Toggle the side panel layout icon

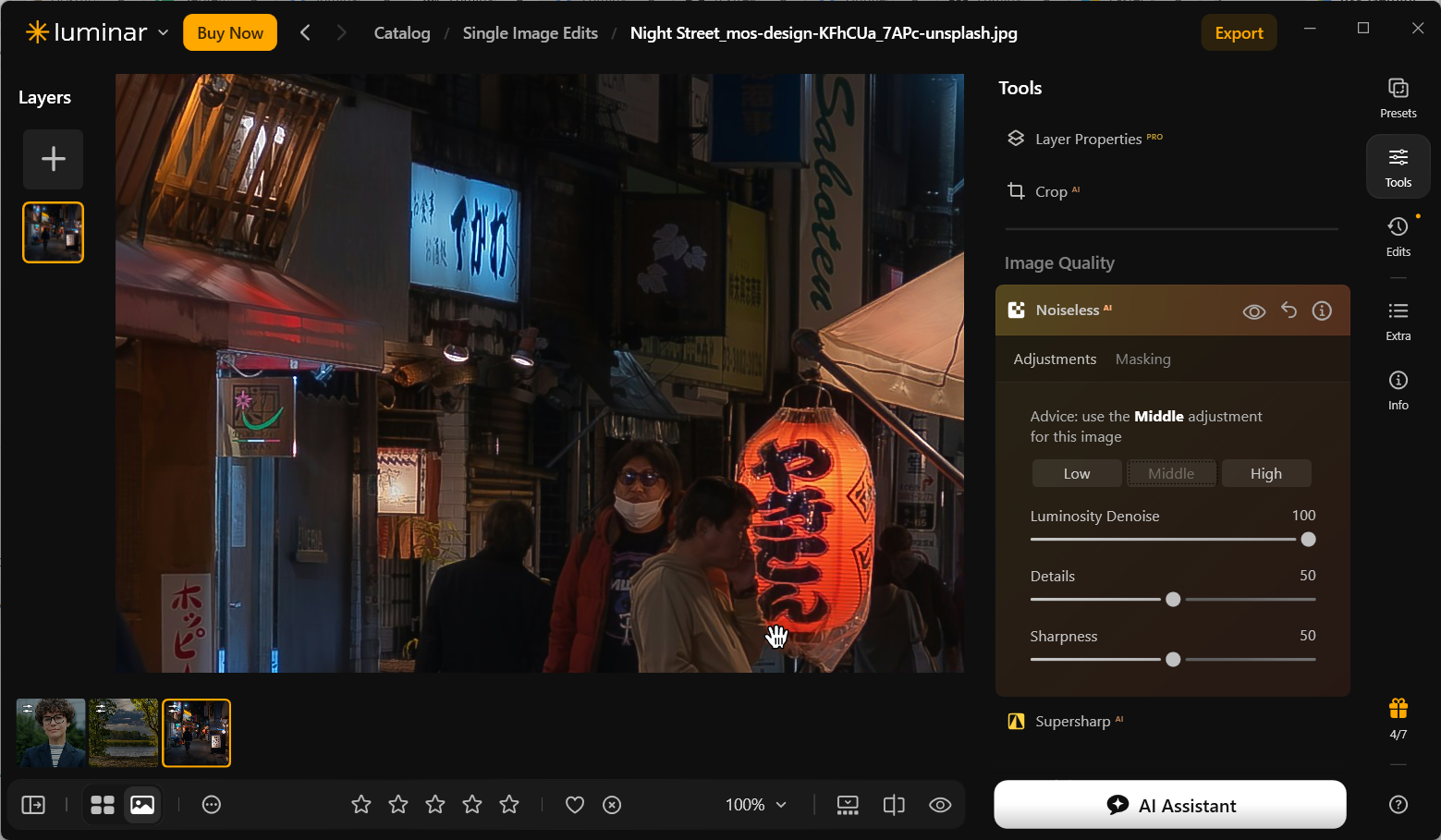[x=33, y=805]
